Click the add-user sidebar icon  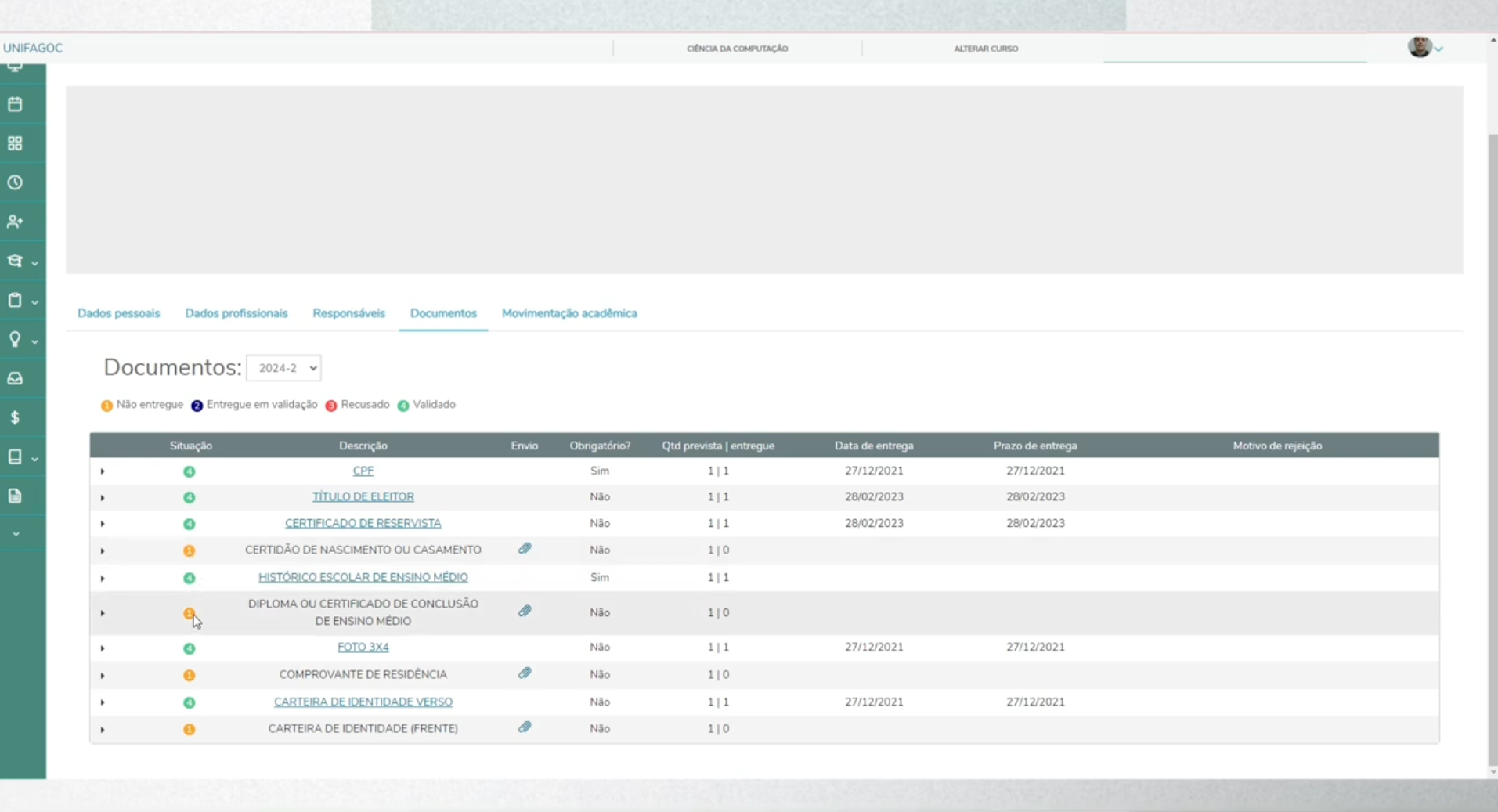point(15,222)
